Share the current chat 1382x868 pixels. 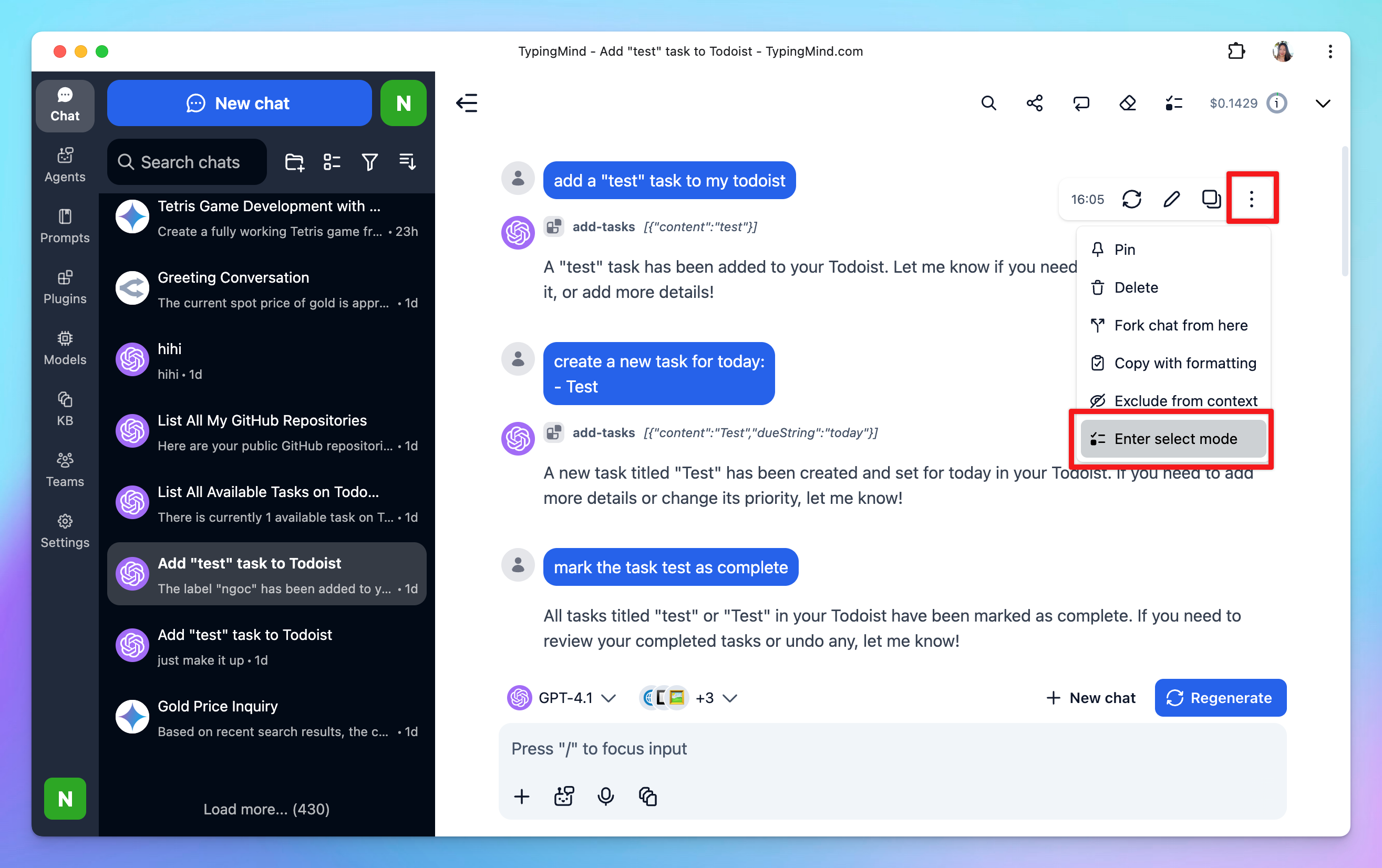(1035, 104)
